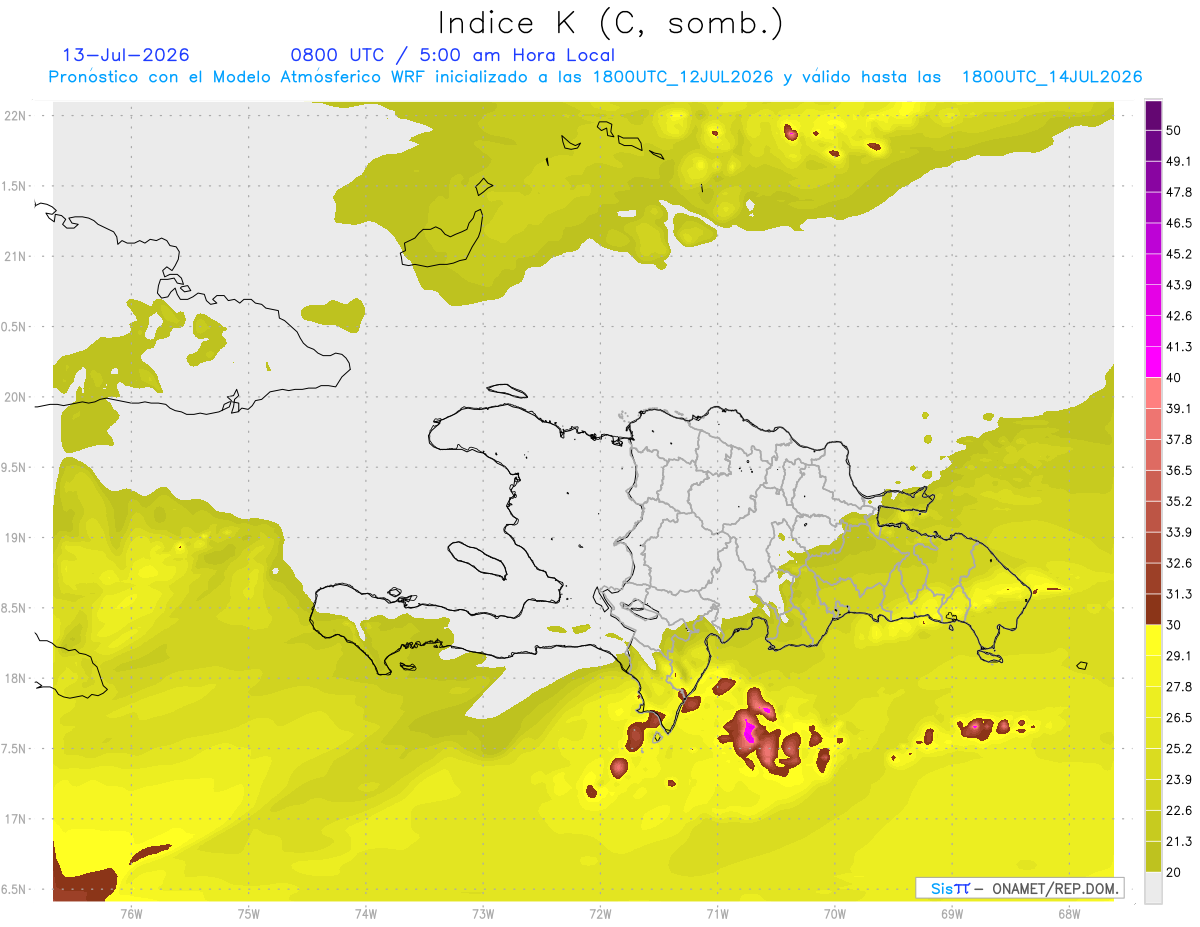Viewport: 1200px width, 927px height.
Task: Click the '29.1' value on the color scale
Action: point(1178,656)
